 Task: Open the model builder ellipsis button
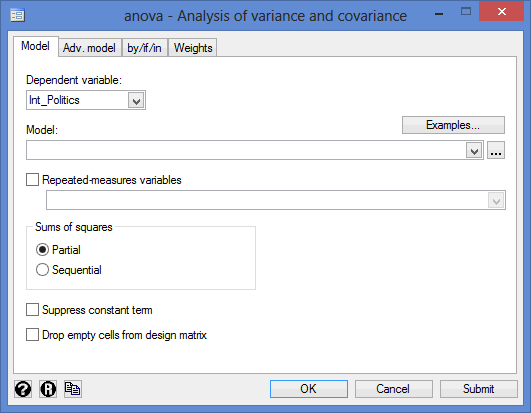(496, 150)
